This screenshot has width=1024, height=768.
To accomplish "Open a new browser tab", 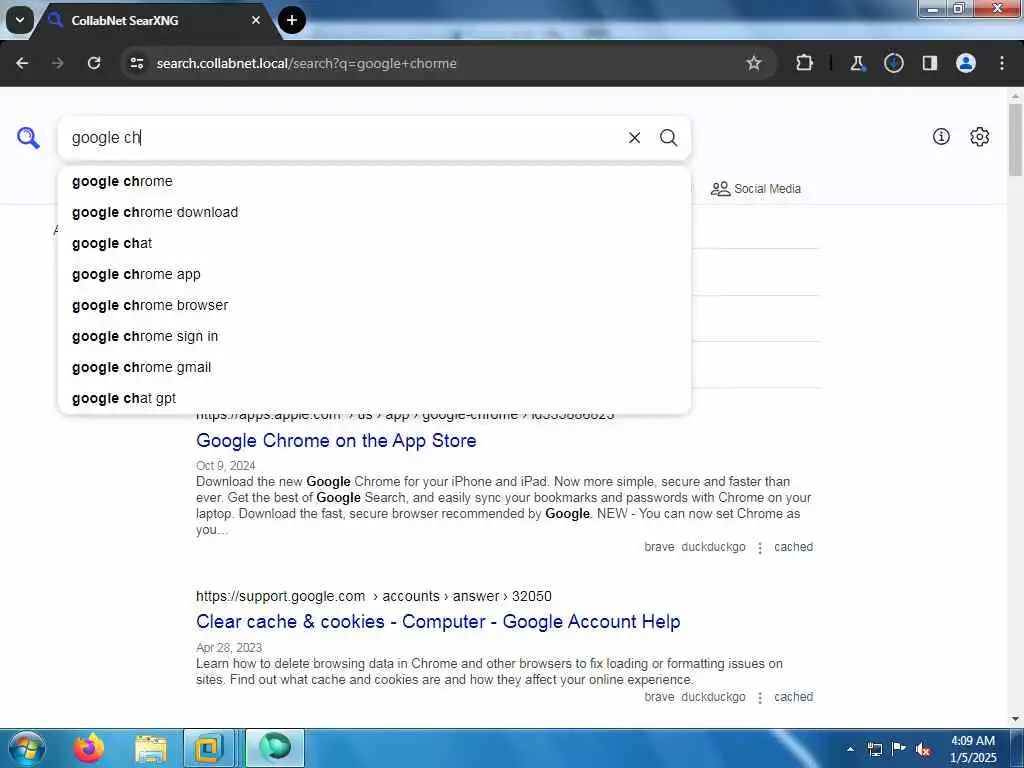I will 291,20.
